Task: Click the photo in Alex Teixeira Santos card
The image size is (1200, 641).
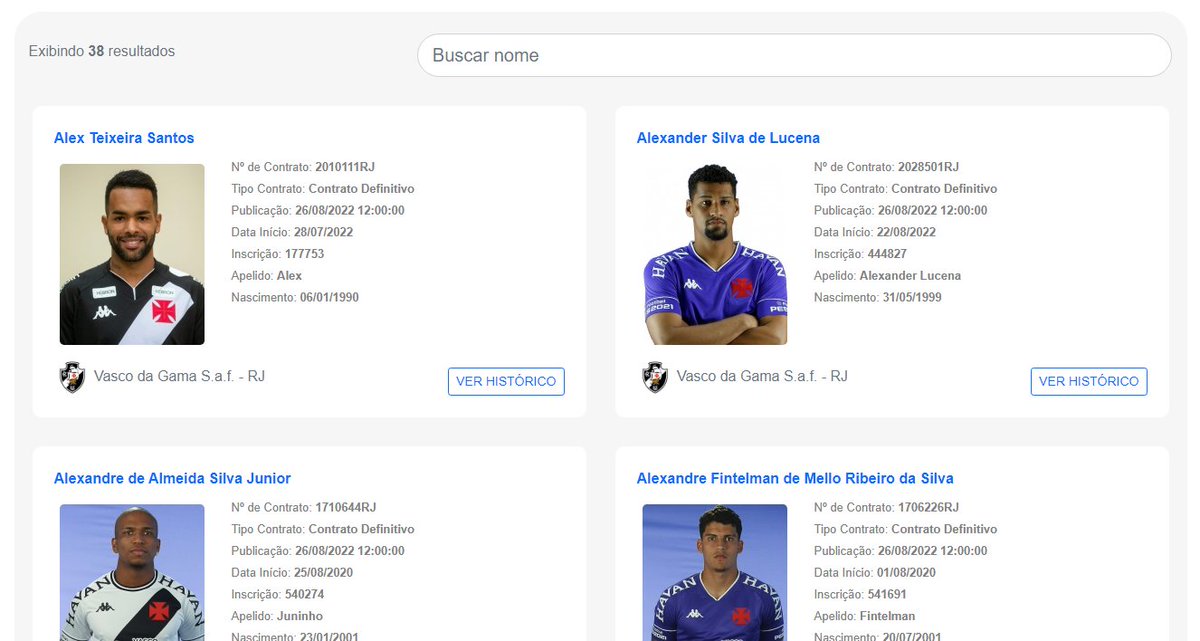Action: point(132,254)
